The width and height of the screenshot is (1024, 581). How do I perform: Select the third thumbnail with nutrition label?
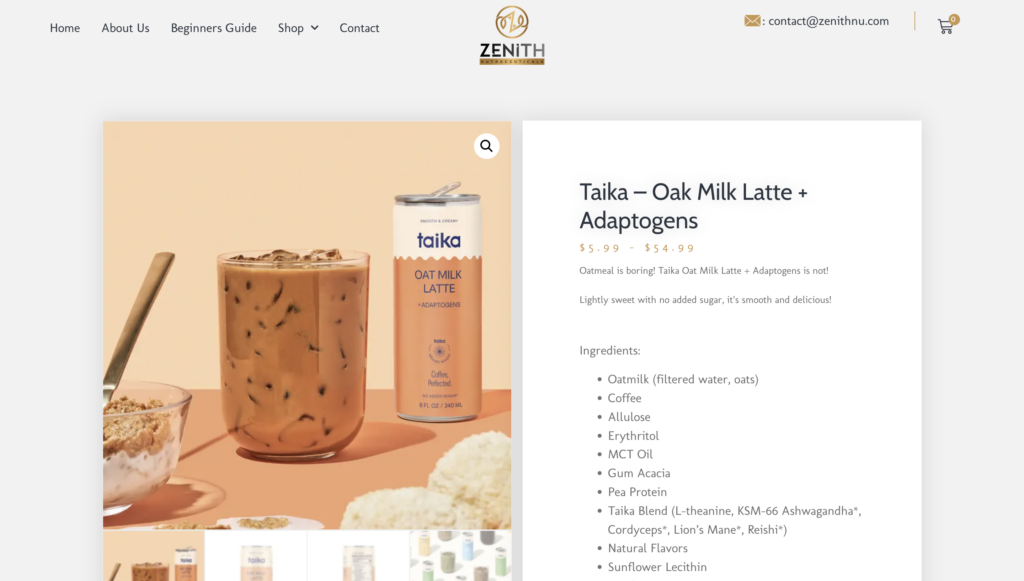tap(358, 556)
